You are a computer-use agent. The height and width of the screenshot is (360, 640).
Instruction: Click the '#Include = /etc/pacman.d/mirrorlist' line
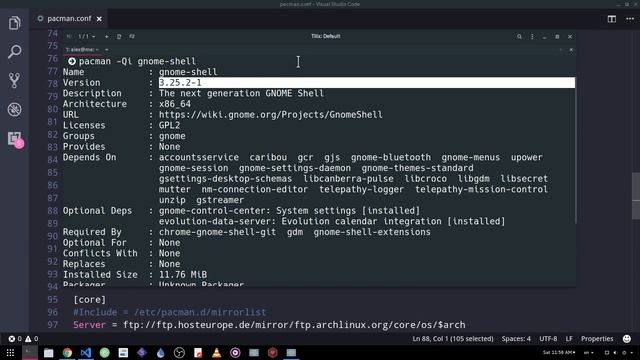[169, 312]
